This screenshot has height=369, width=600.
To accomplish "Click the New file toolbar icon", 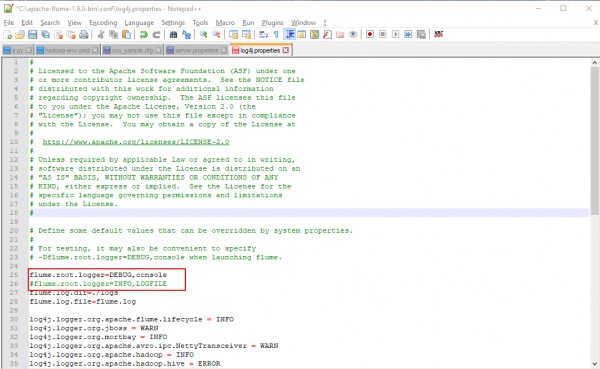I will [x=7, y=35].
